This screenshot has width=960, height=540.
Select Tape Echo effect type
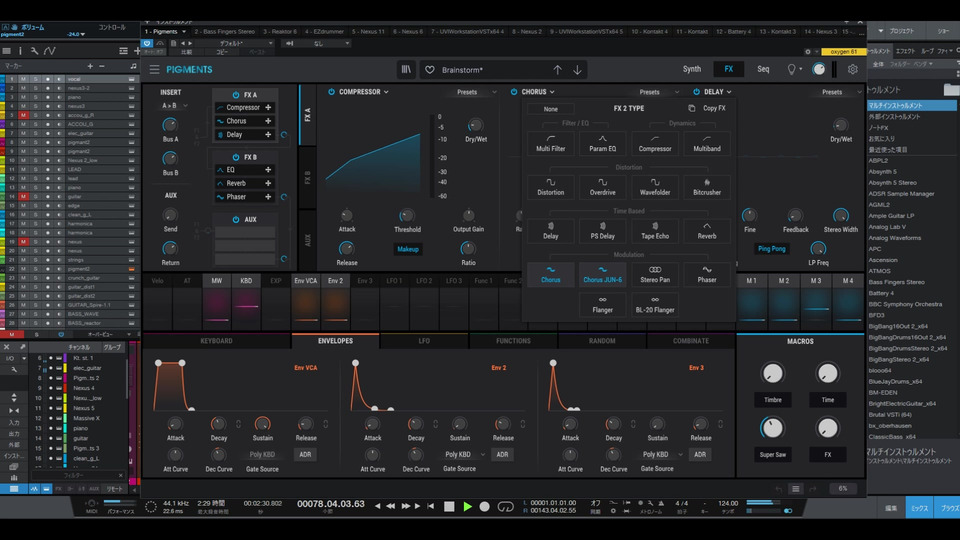pyautogui.click(x=654, y=230)
